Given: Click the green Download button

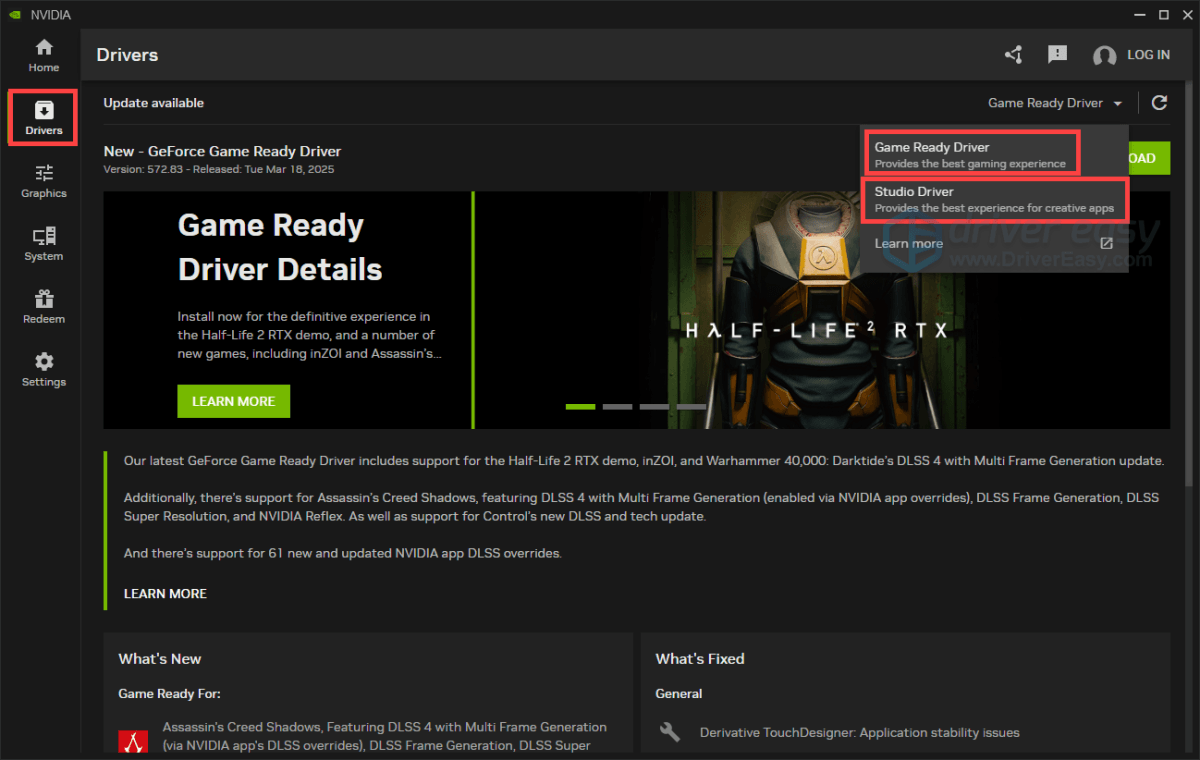Looking at the screenshot, I should [x=1149, y=158].
